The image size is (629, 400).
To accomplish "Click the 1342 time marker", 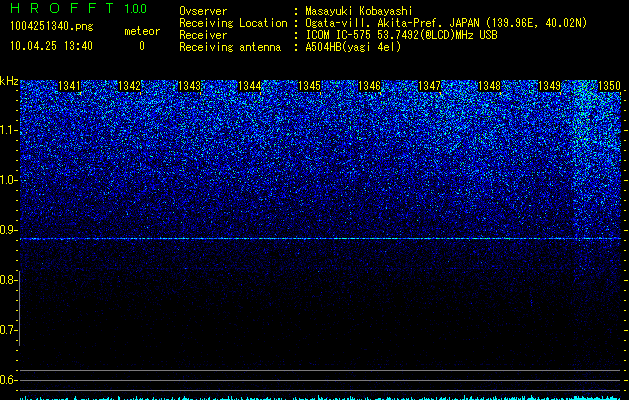I will (130, 86).
